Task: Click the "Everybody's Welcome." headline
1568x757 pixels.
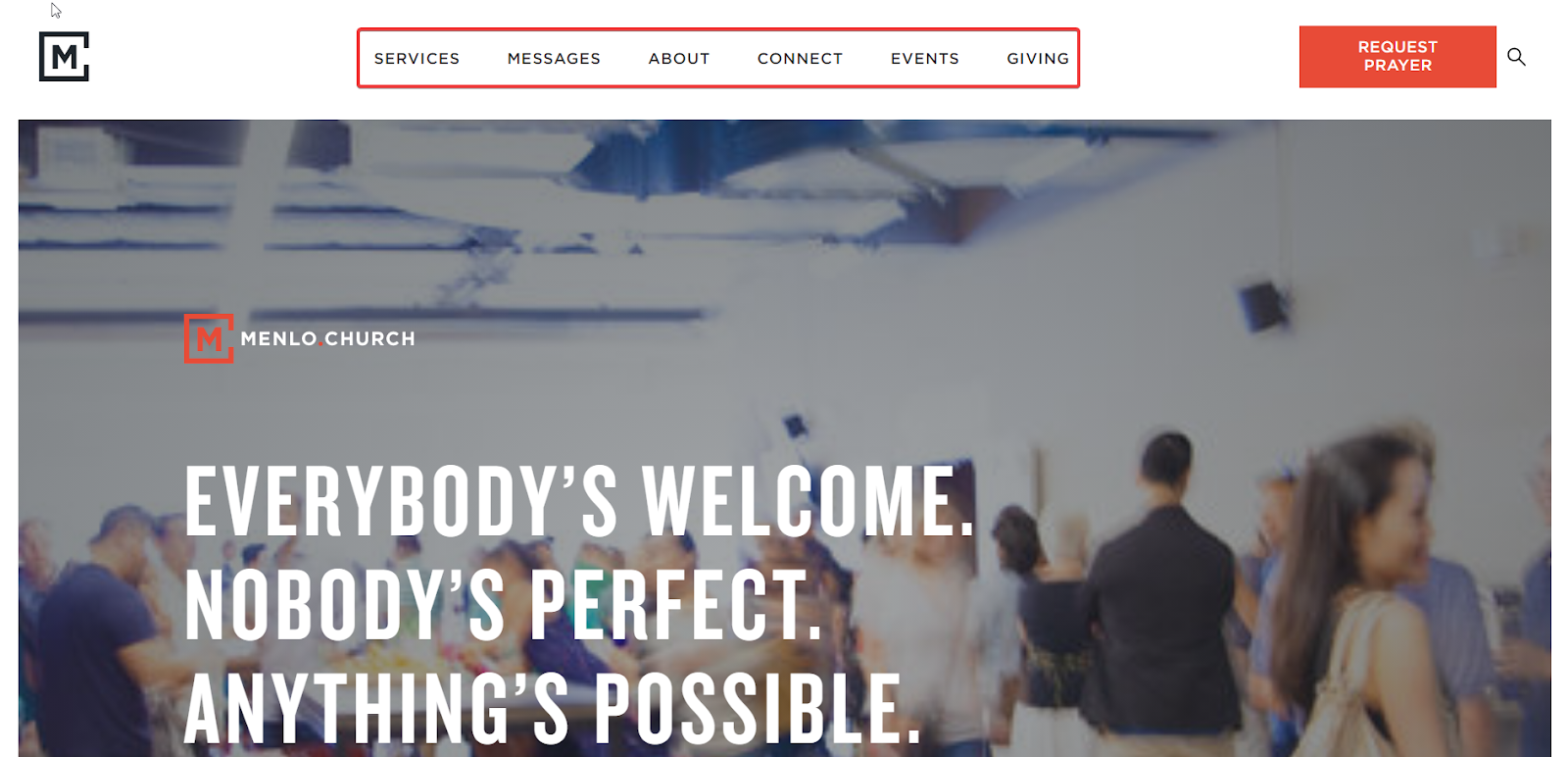Action: 580,501
